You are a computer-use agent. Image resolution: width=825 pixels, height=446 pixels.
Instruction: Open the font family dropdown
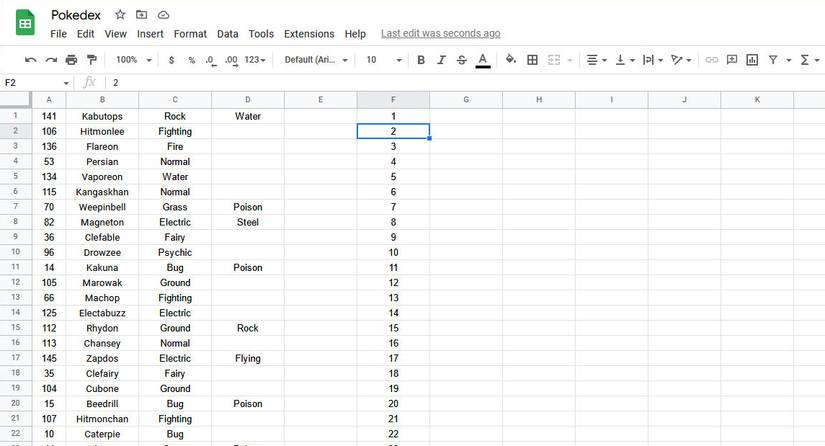point(316,60)
